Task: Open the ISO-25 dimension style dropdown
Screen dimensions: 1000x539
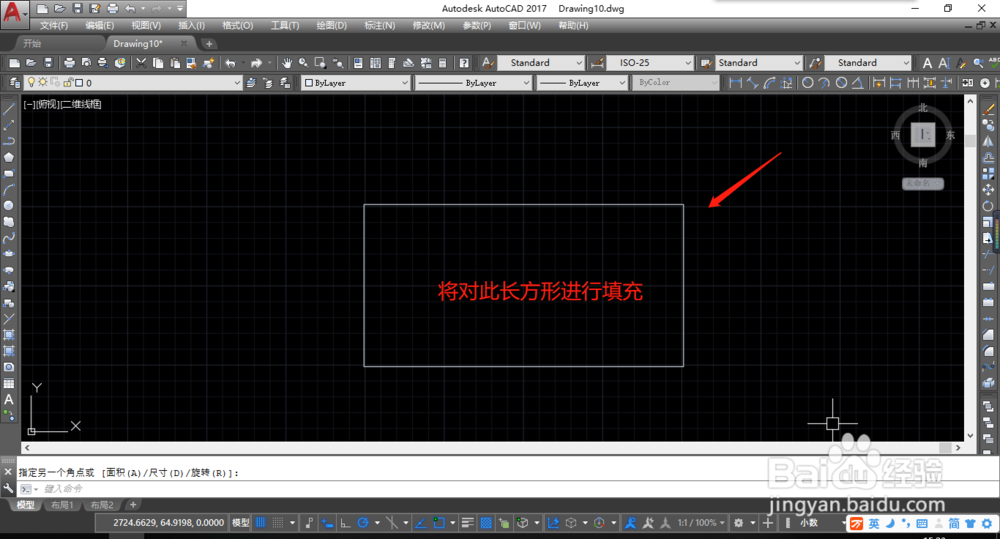Action: (x=649, y=63)
